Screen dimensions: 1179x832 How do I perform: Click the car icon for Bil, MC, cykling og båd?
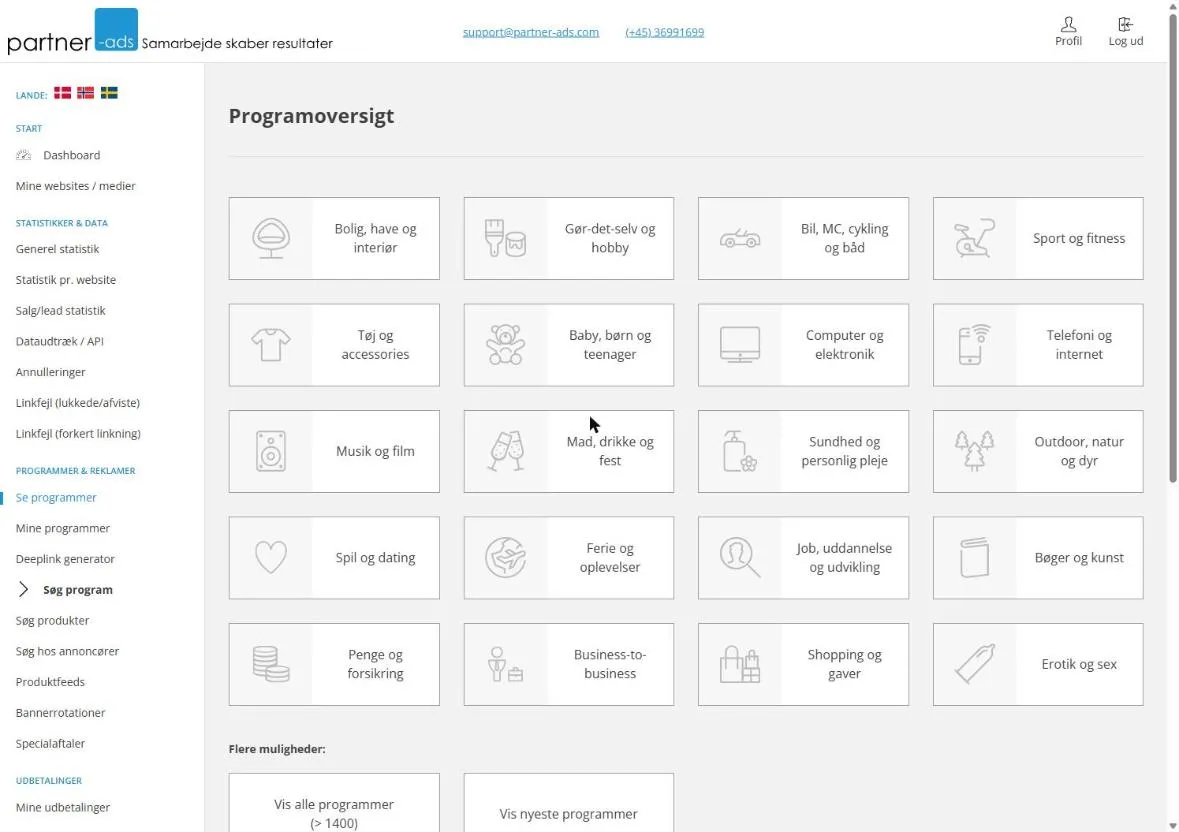740,238
